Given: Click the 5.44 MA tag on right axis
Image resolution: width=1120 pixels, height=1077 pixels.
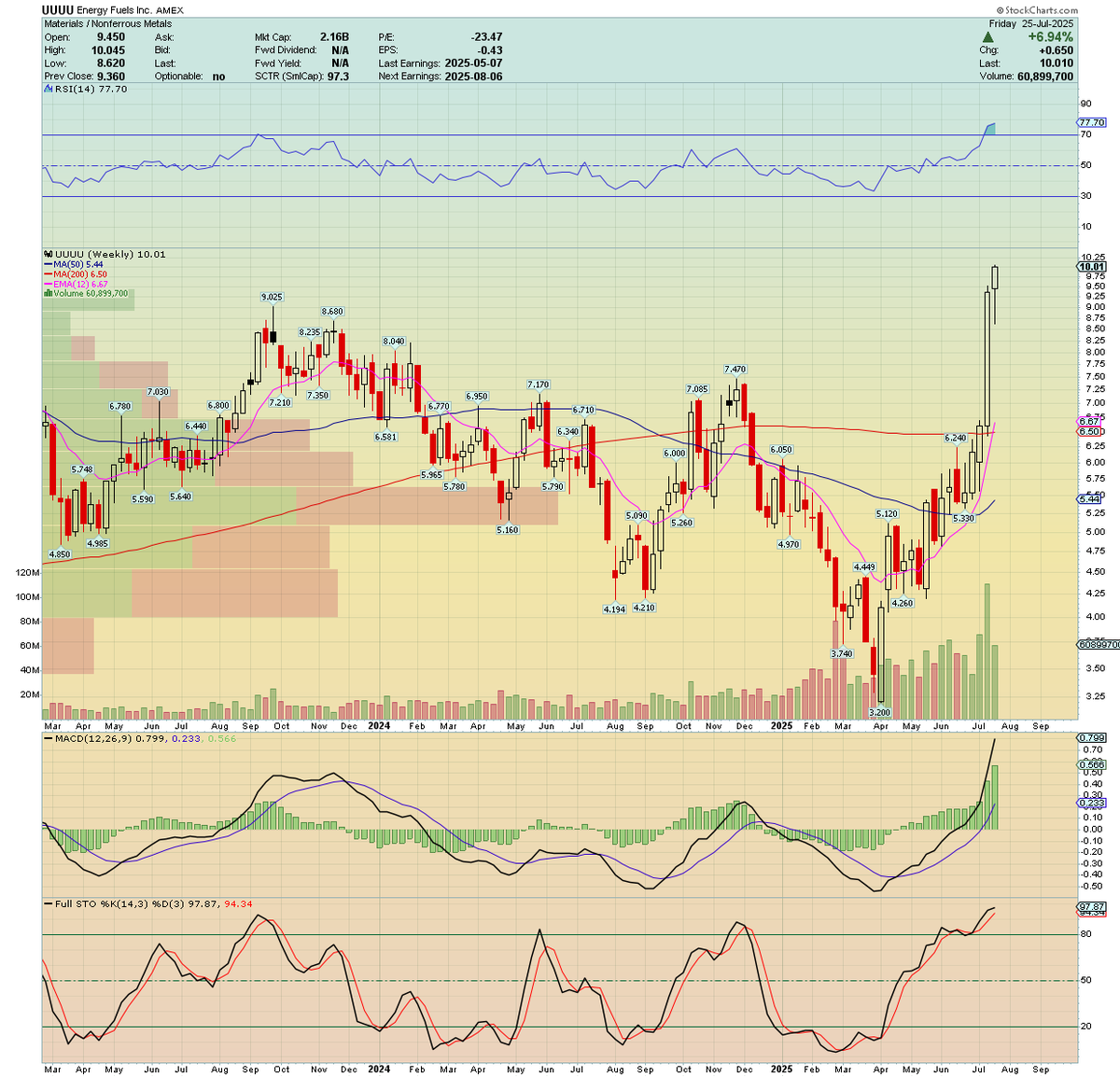Looking at the screenshot, I should click(1089, 499).
